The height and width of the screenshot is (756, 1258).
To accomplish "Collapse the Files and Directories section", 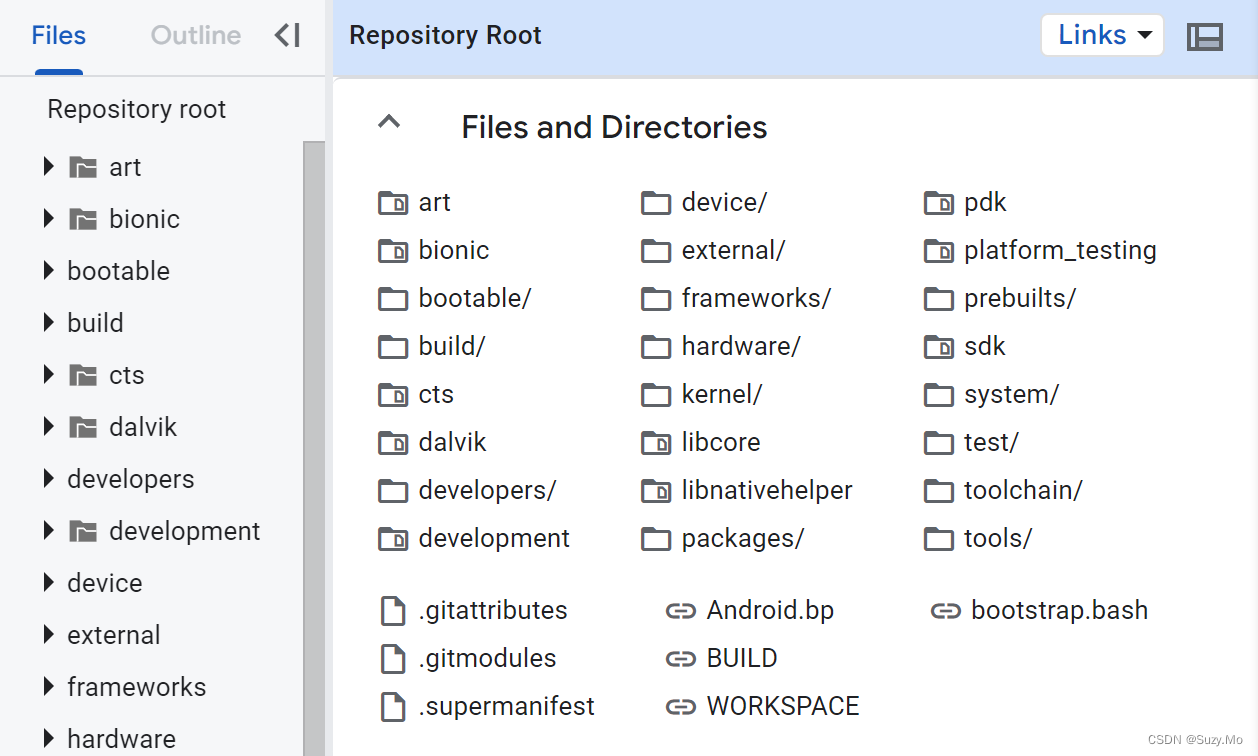I will point(389,123).
